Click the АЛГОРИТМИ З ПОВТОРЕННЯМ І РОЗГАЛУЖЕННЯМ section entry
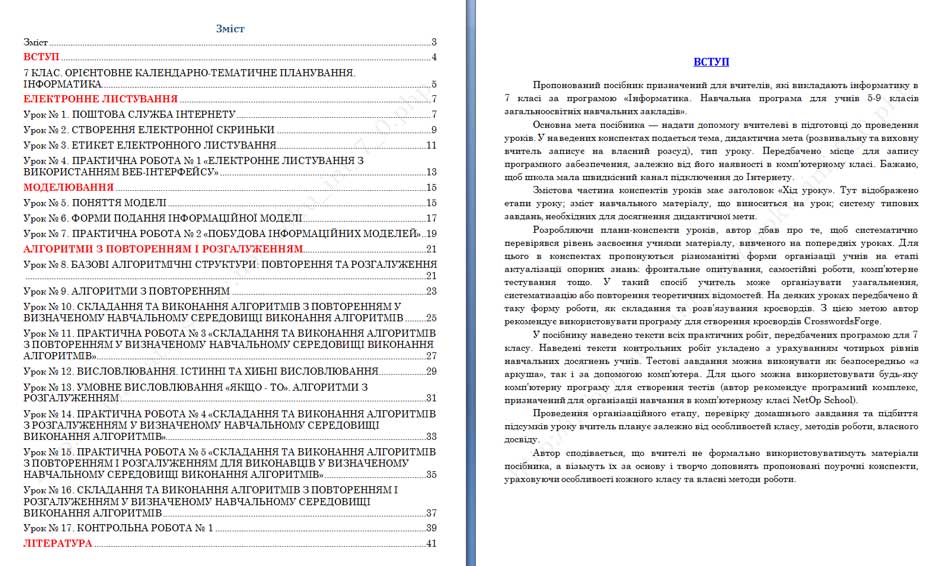Image resolution: width=940 pixels, height=566 pixels. pyautogui.click(x=163, y=248)
